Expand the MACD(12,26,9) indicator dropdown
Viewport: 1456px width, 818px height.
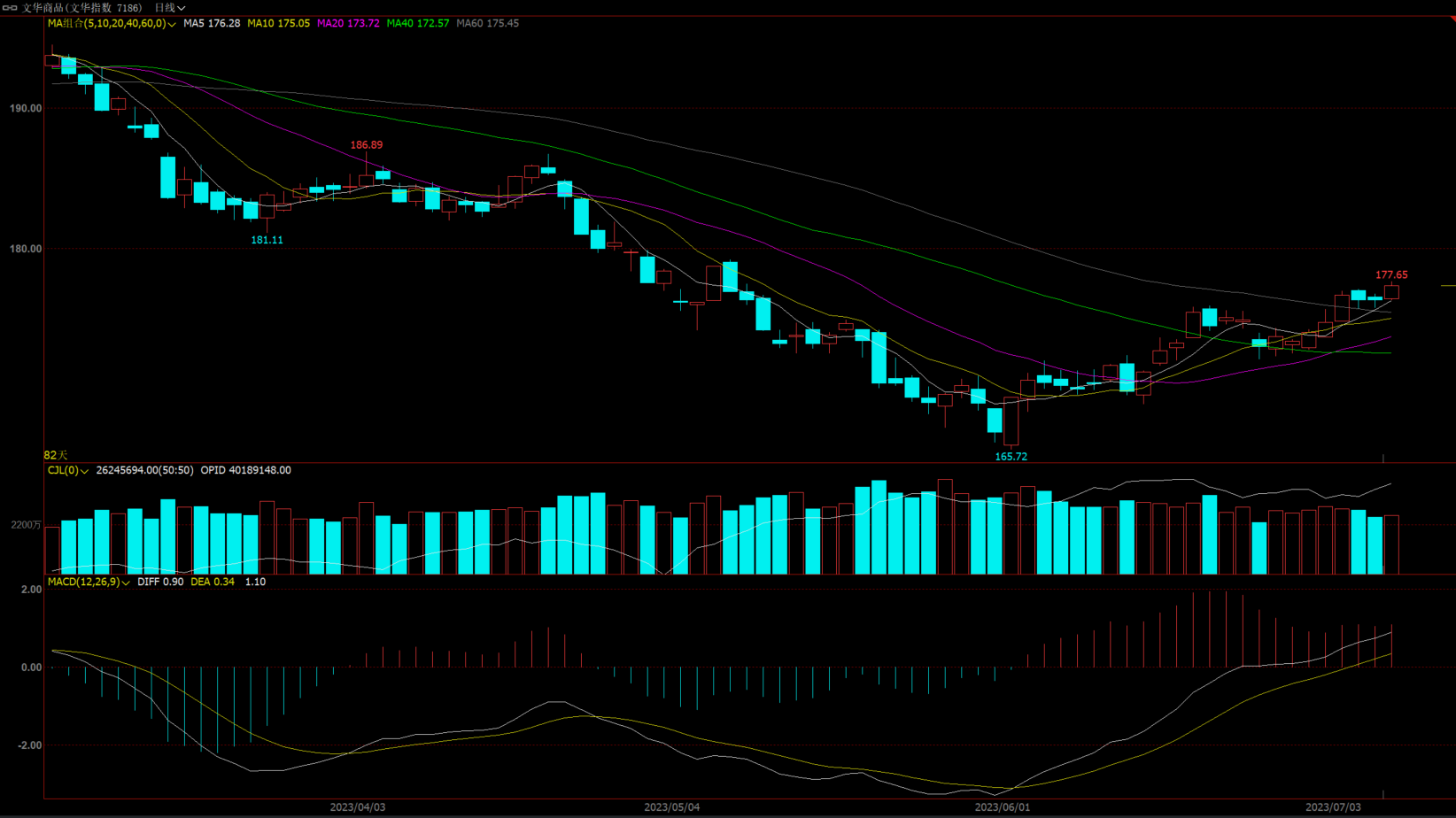pos(89,583)
